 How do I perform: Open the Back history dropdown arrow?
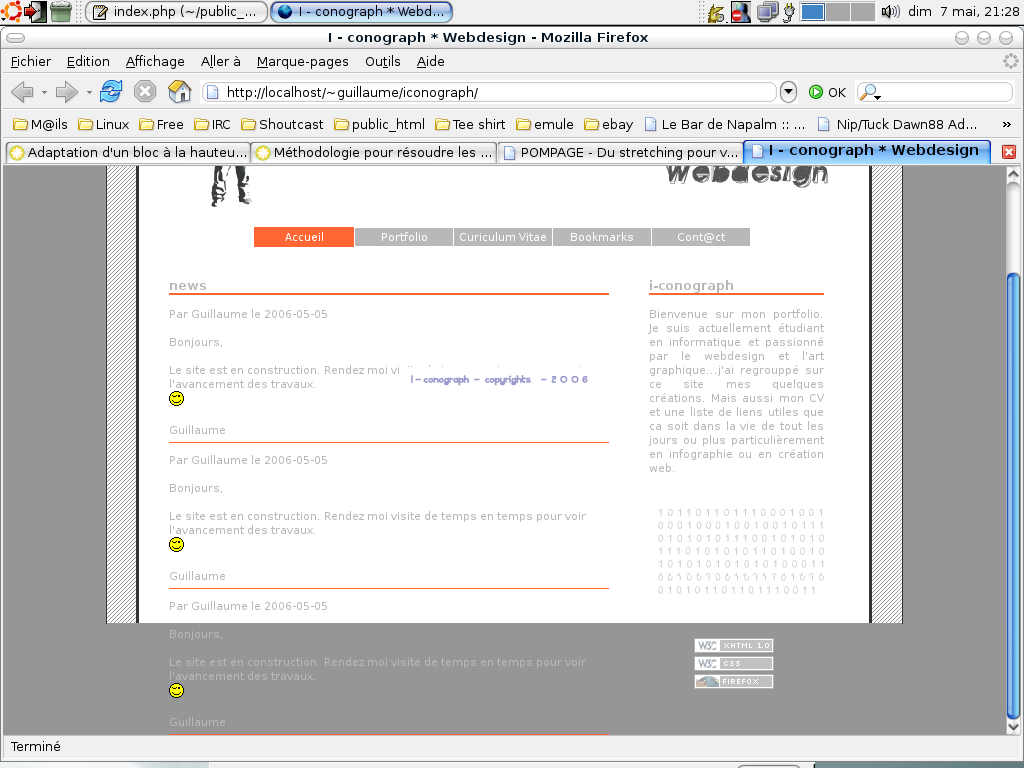click(x=44, y=93)
